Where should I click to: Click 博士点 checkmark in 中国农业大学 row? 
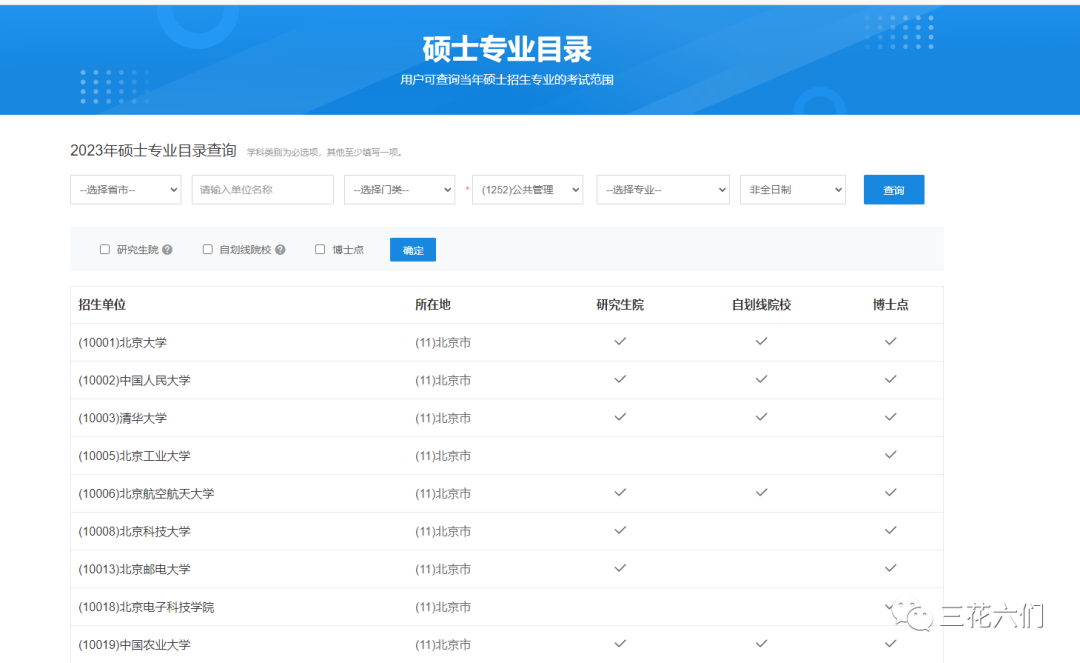891,644
